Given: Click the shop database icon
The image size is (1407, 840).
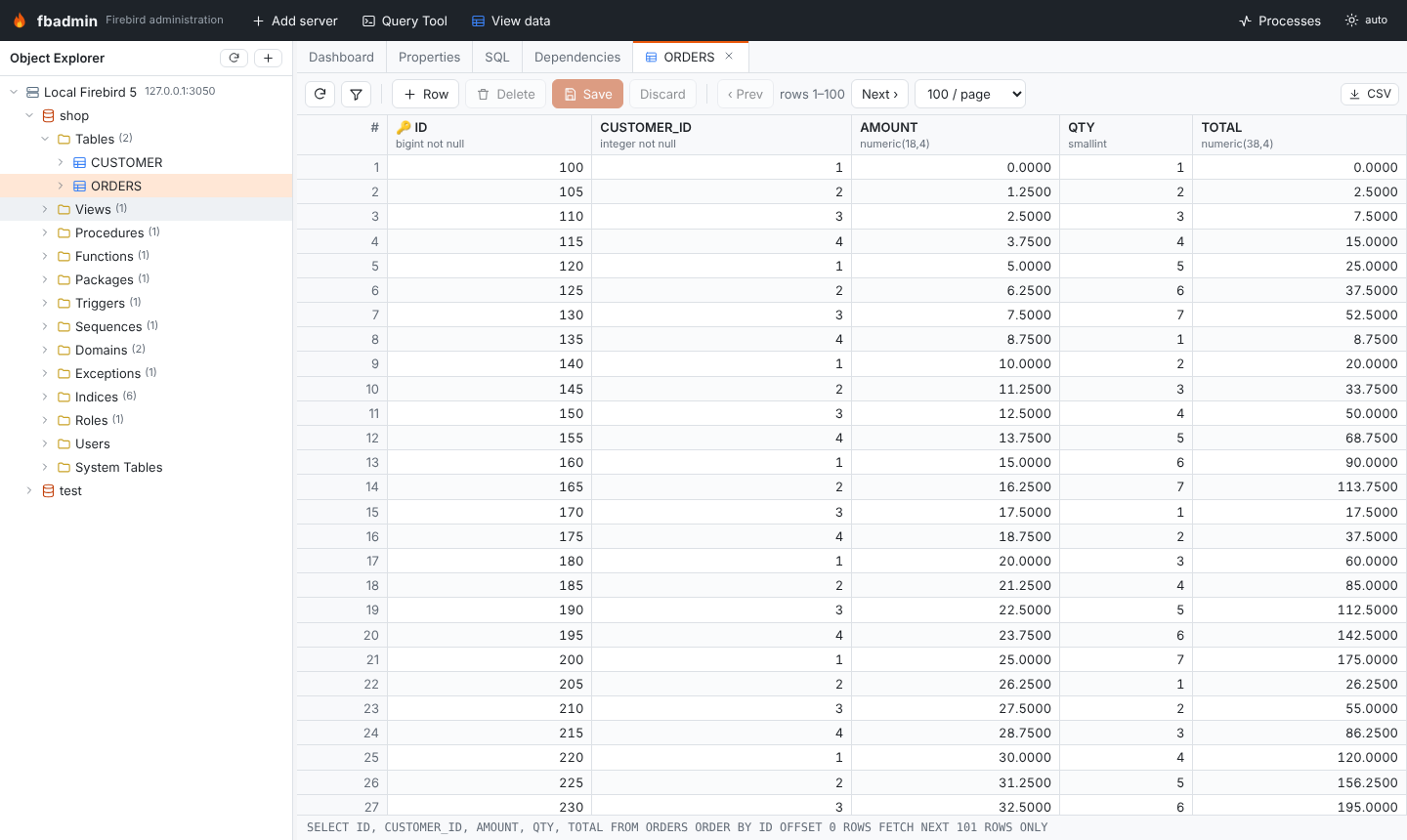Looking at the screenshot, I should pos(48,115).
